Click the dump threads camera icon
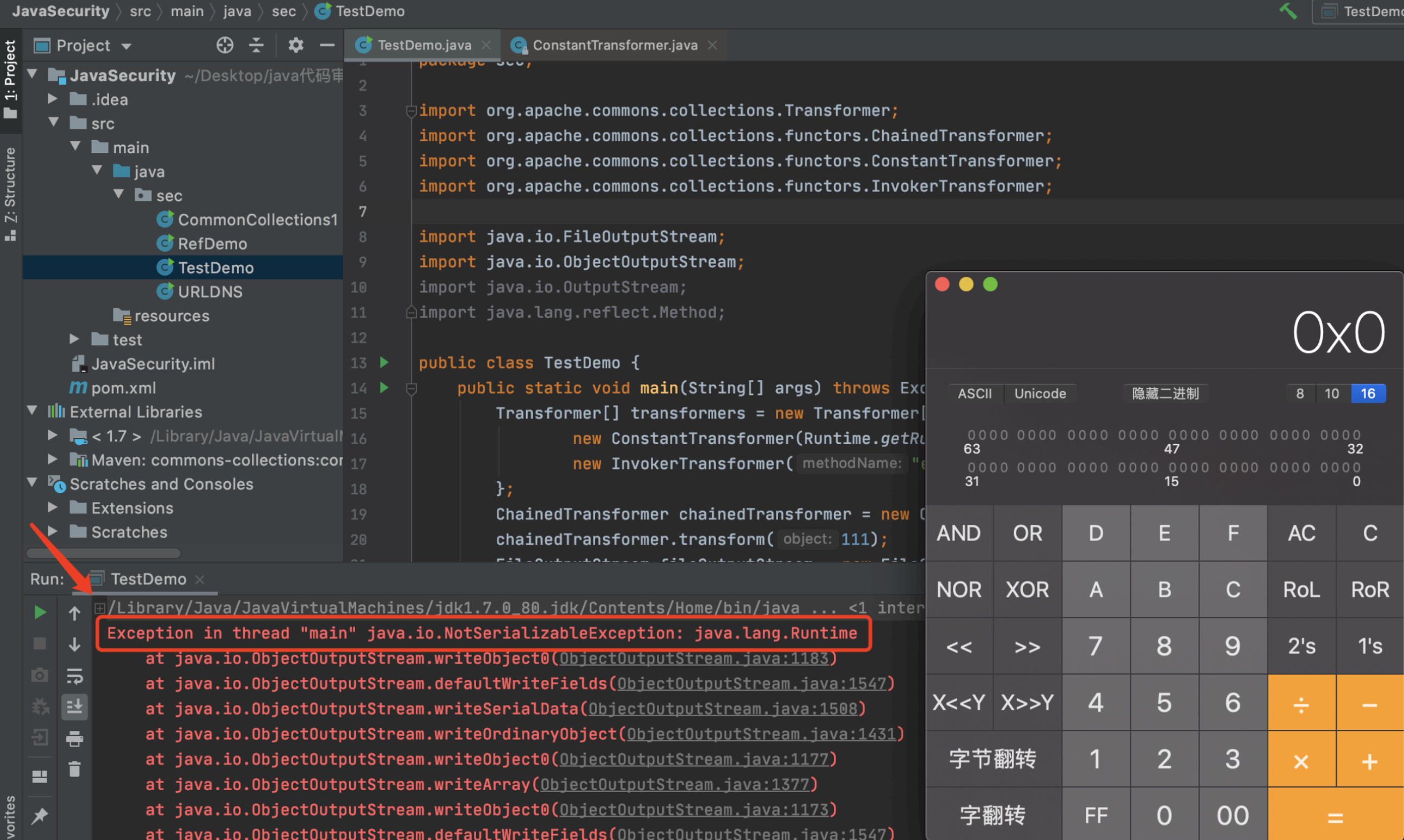This screenshot has height=840, width=1404. [40, 675]
